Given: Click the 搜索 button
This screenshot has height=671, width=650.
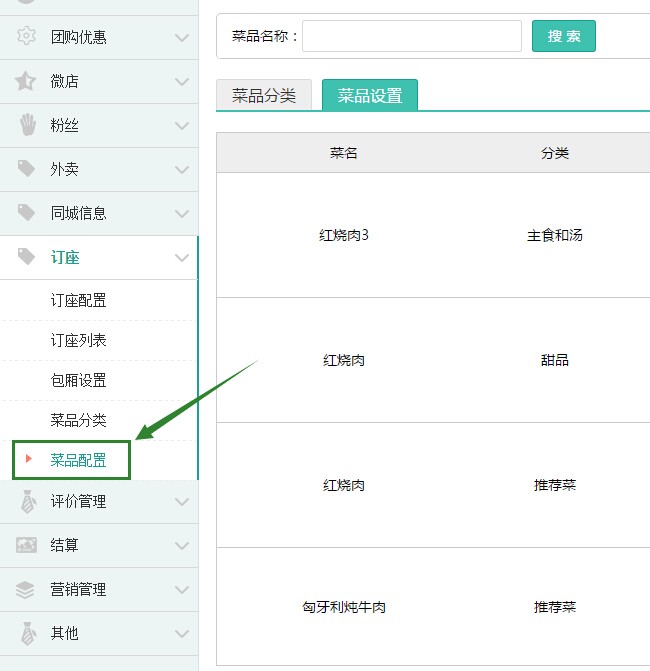Looking at the screenshot, I should [x=564, y=36].
